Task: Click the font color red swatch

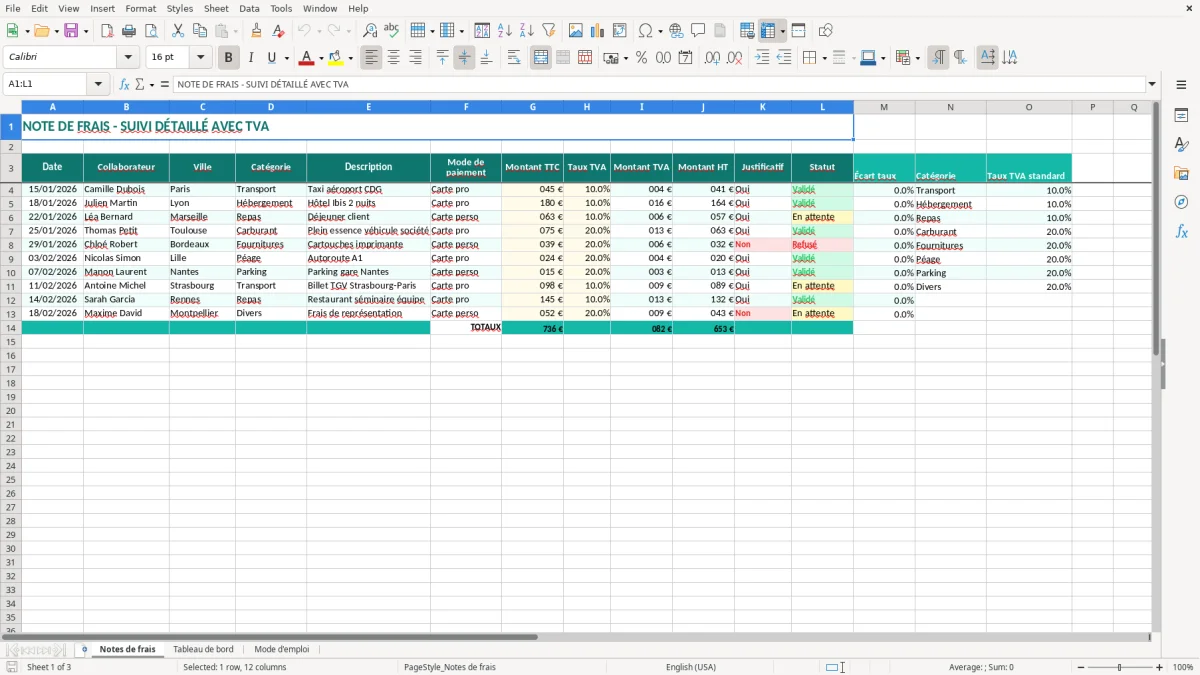Action: (x=306, y=58)
